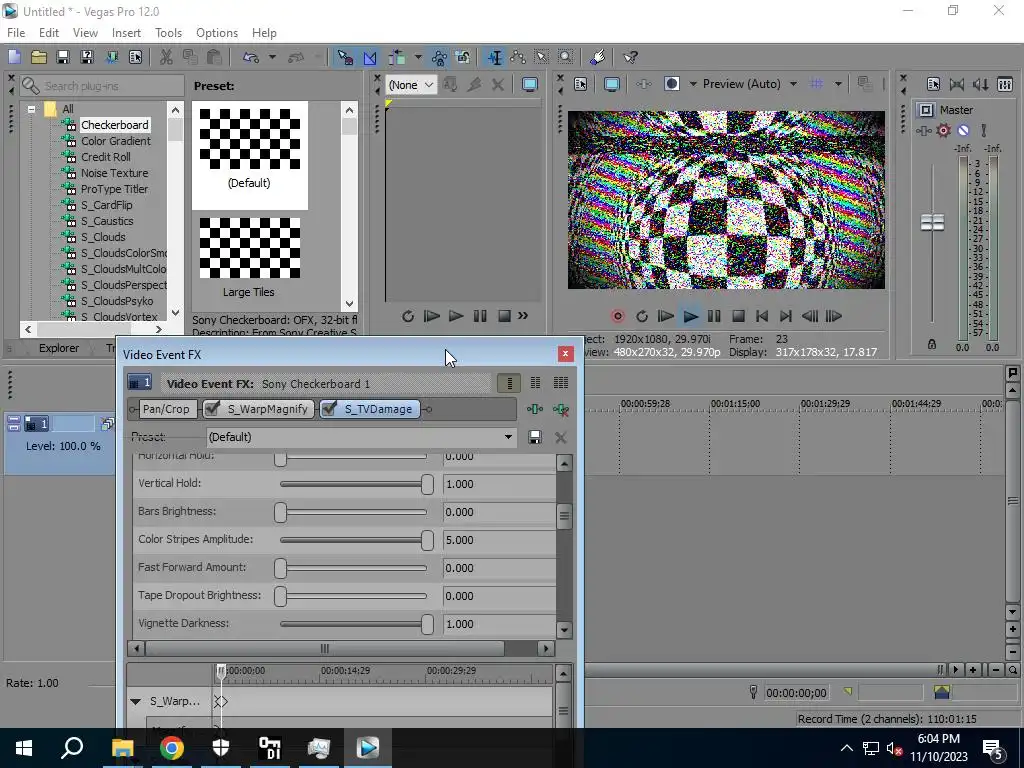Open the Pan/Crop tab in FX chain
The height and width of the screenshot is (768, 1024).
[166, 409]
